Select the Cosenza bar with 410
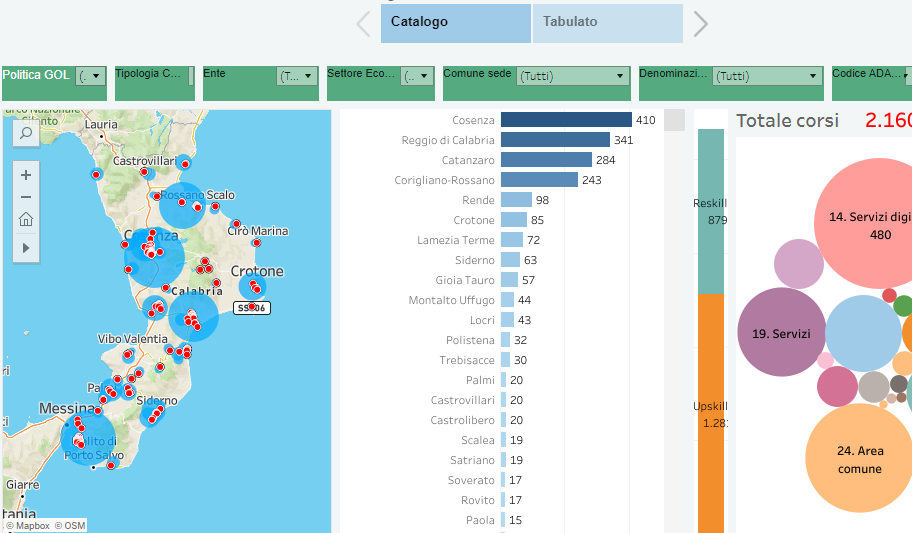The image size is (912, 533). point(566,120)
